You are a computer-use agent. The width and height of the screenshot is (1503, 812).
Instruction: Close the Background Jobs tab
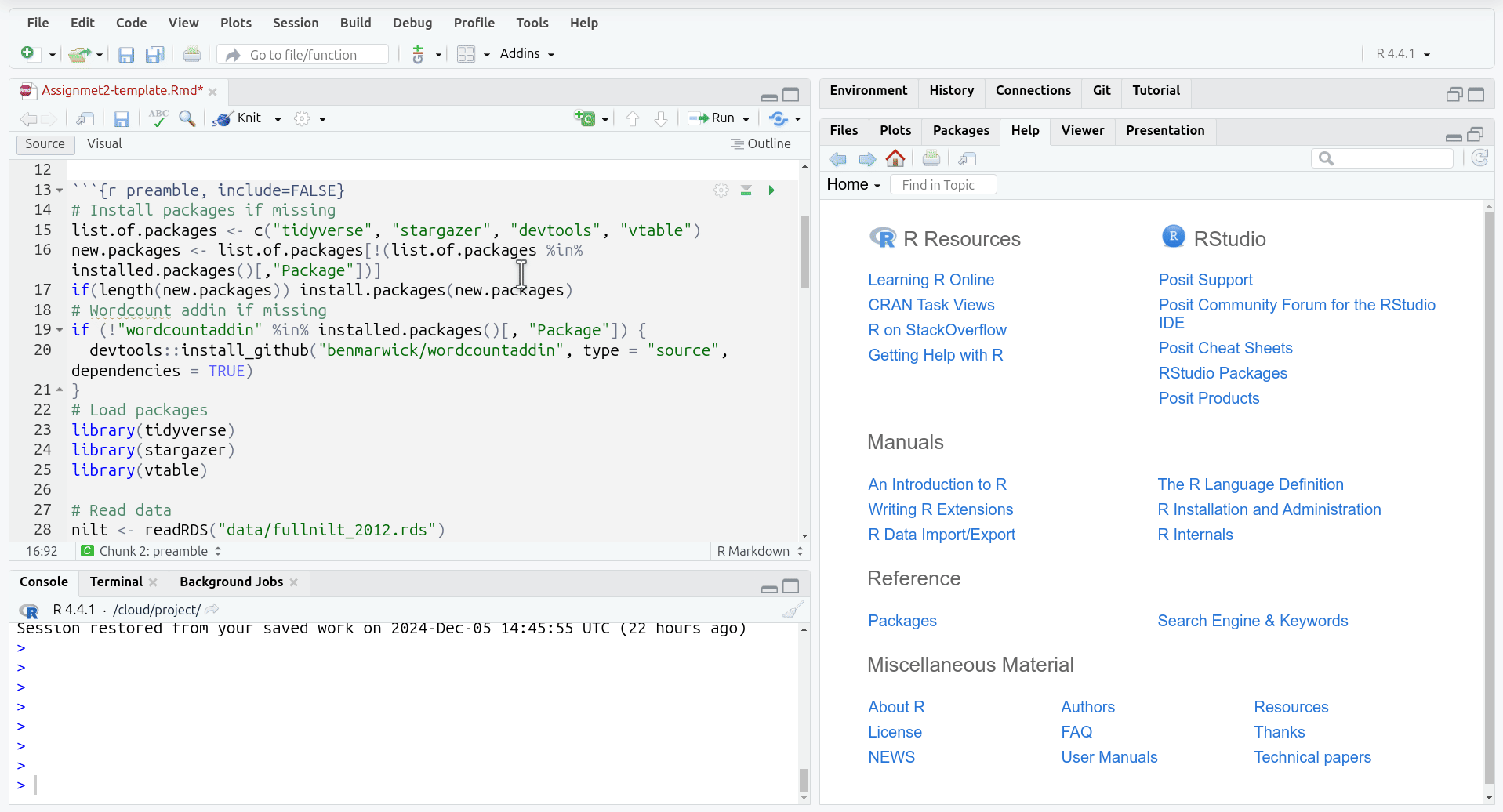point(294,582)
